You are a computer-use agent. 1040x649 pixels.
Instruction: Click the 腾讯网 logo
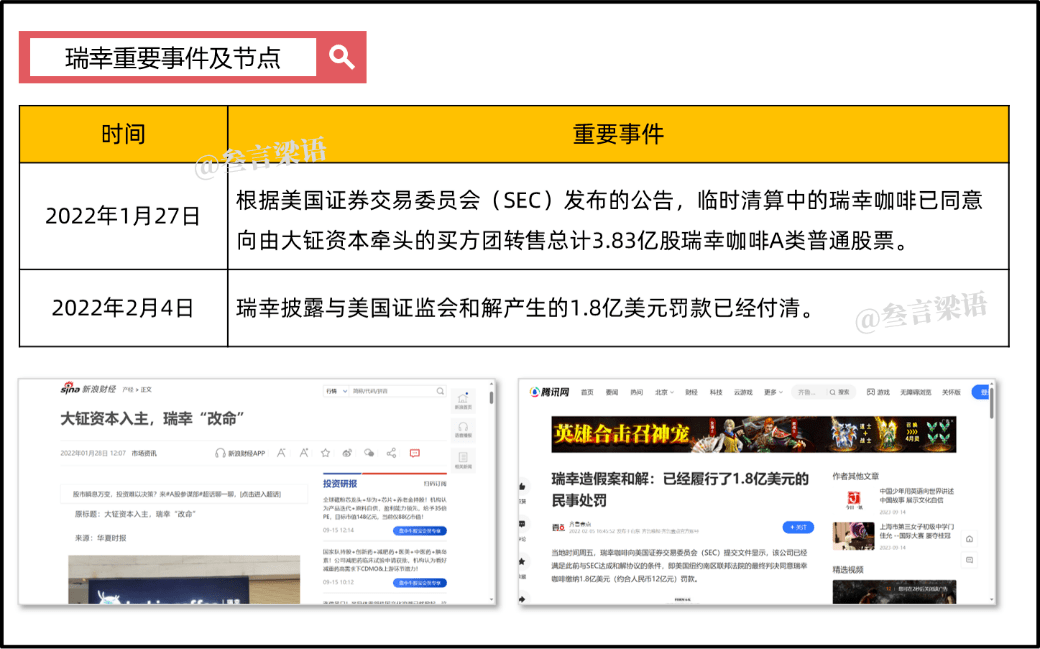pyautogui.click(x=549, y=392)
